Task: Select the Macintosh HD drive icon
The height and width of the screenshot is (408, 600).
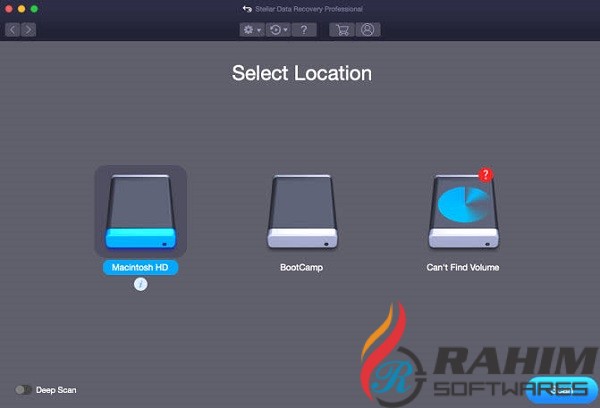Action: (140, 211)
